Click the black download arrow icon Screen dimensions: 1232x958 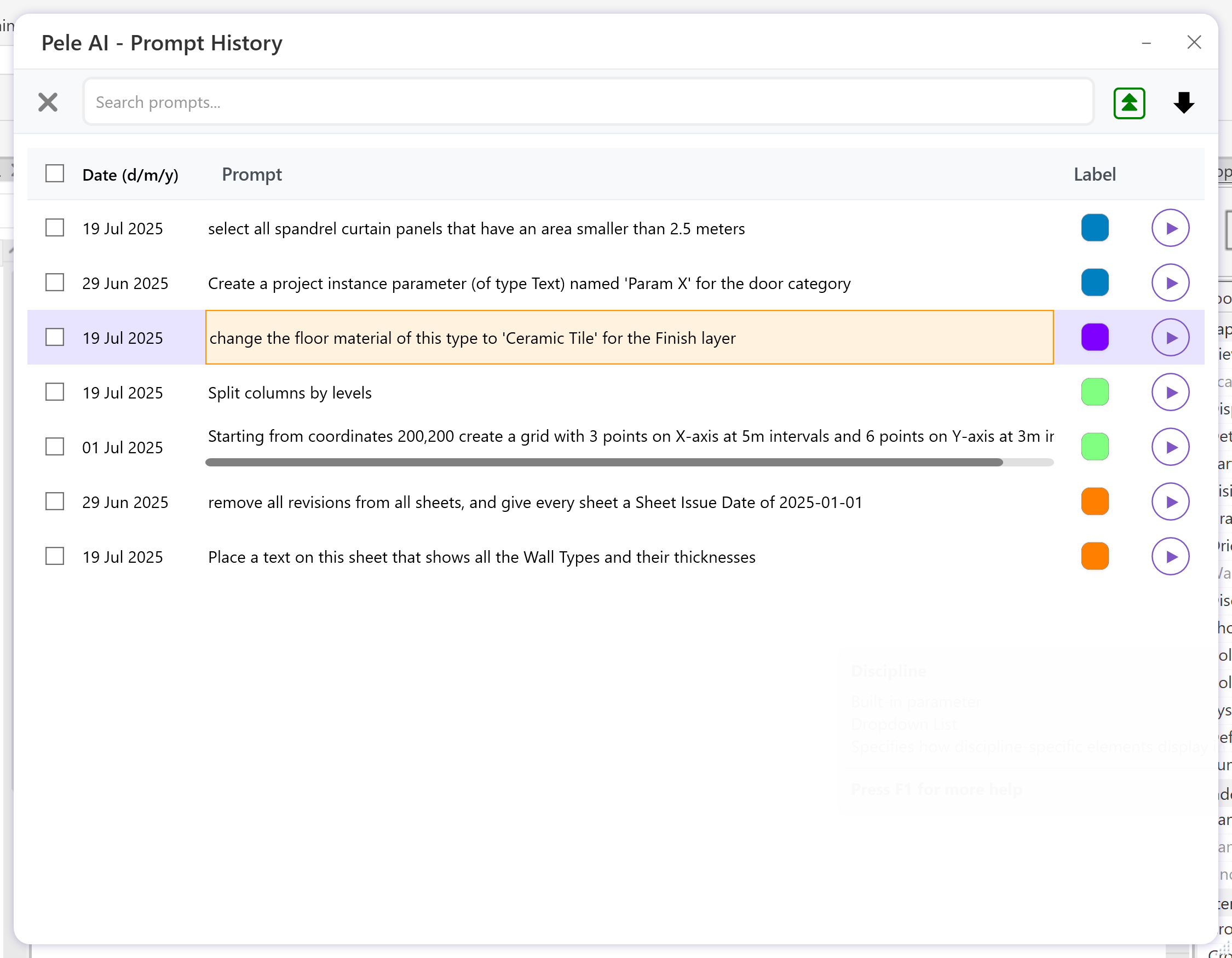pos(1183,103)
